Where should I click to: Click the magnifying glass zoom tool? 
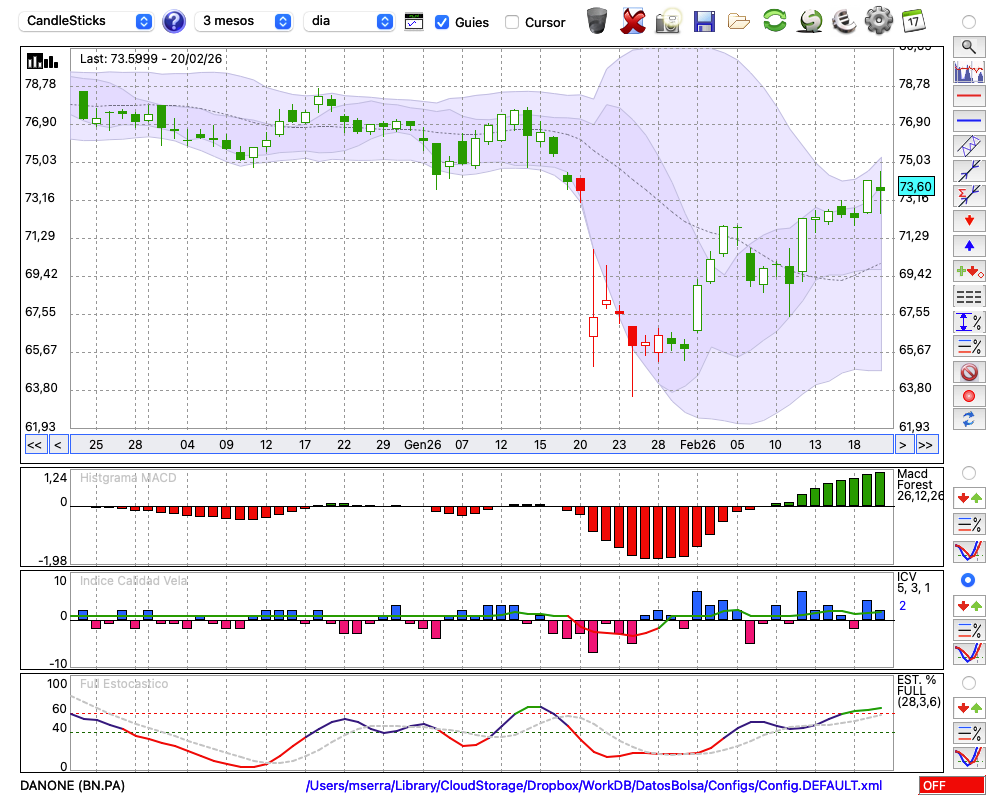tap(968, 46)
